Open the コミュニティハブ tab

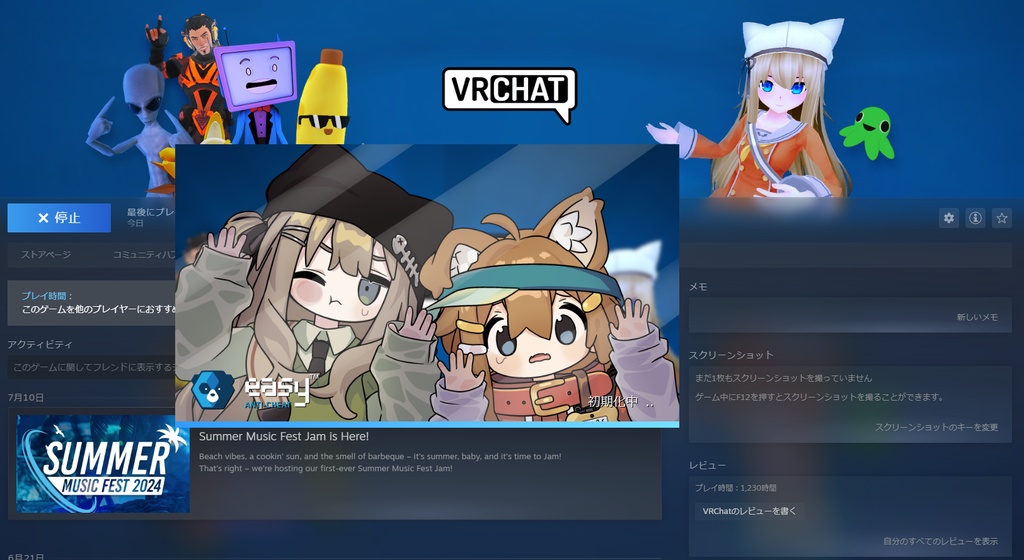pyautogui.click(x=144, y=255)
